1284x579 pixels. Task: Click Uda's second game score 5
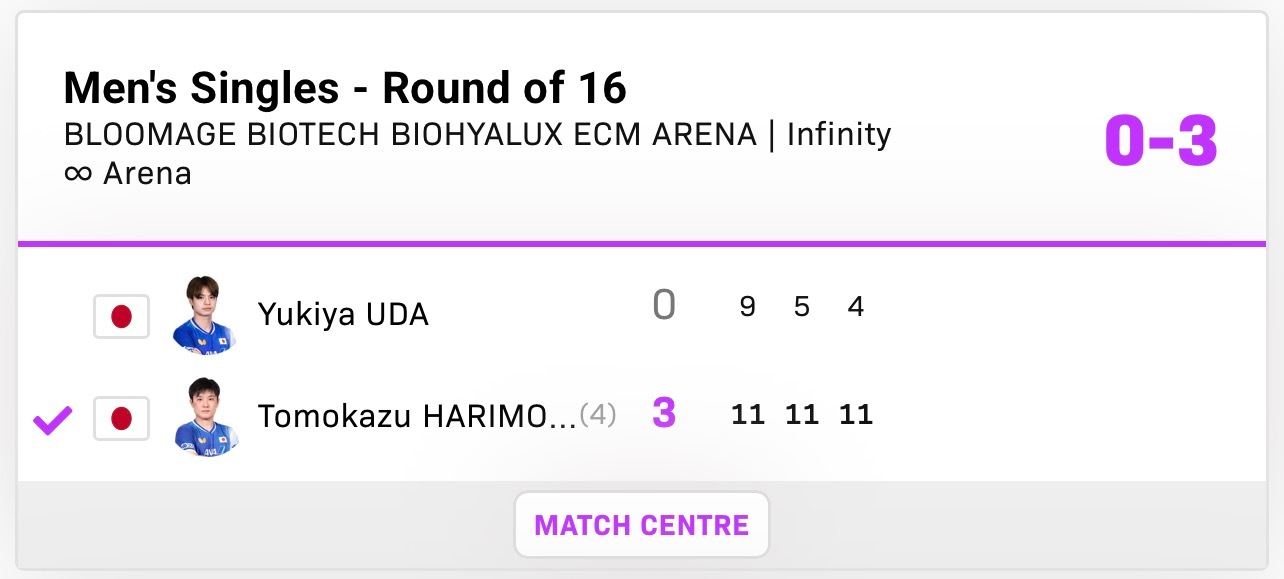point(801,307)
